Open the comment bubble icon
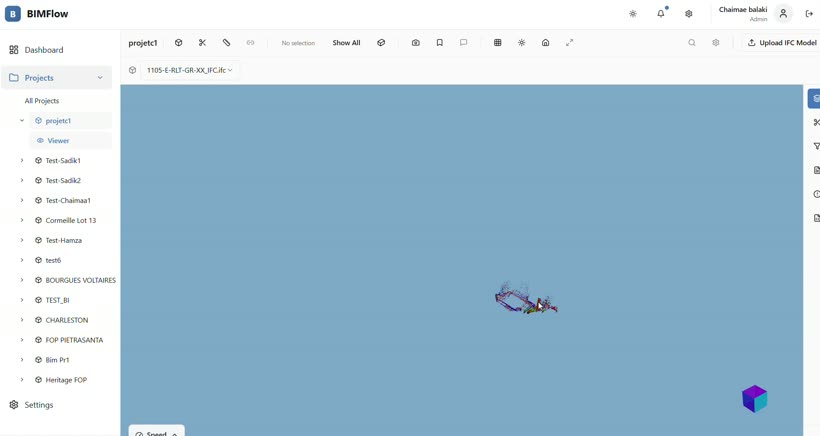Viewport: 820px width, 436px height. point(463,43)
